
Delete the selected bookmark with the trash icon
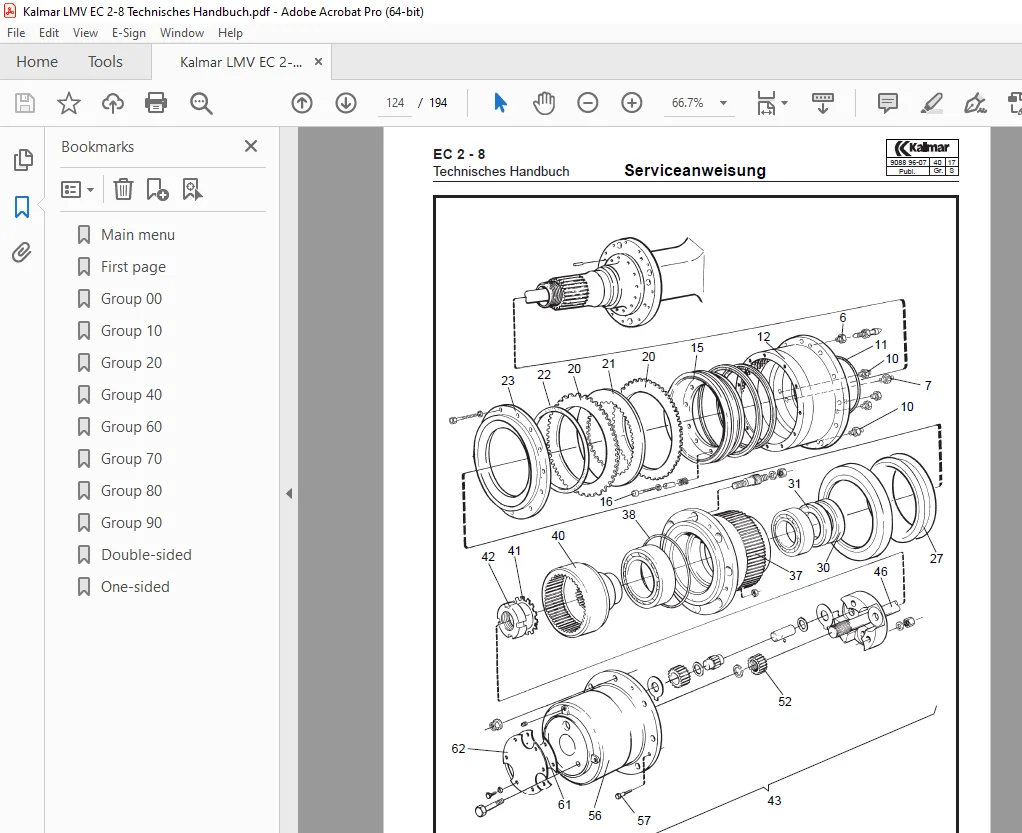[123, 190]
